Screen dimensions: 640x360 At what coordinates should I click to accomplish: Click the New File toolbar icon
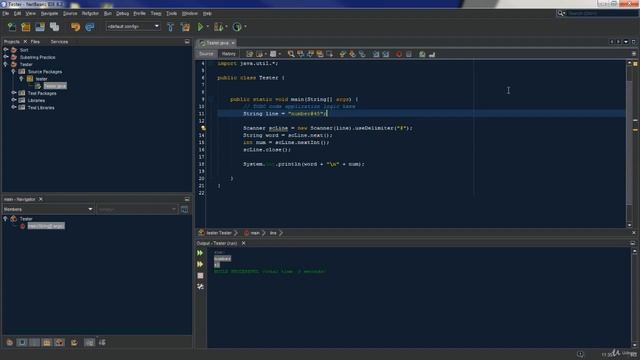tap(12, 27)
